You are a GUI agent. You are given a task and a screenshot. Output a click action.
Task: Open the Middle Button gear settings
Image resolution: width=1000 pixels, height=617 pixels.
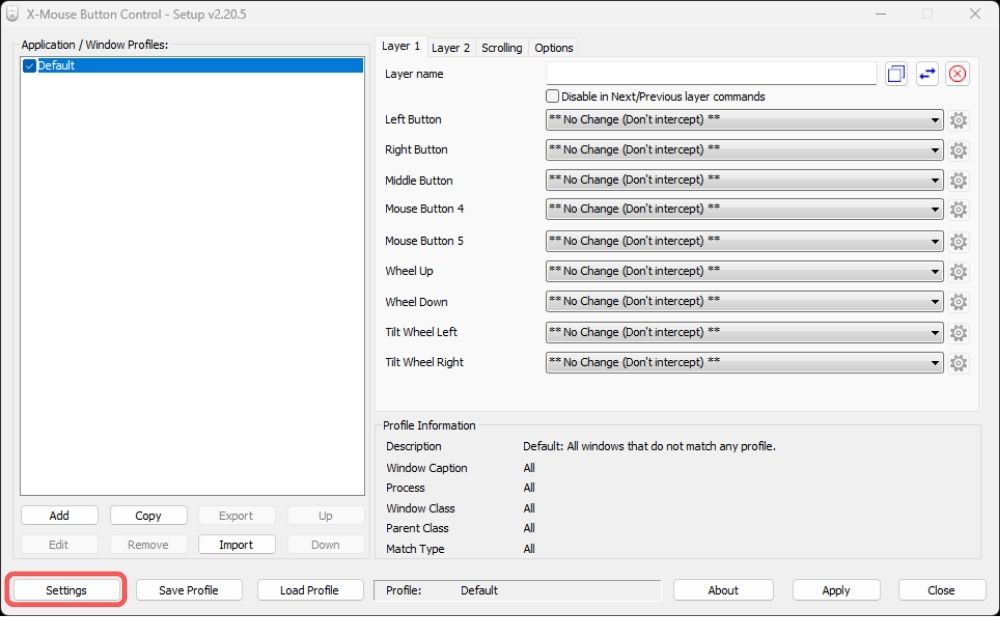coord(958,181)
